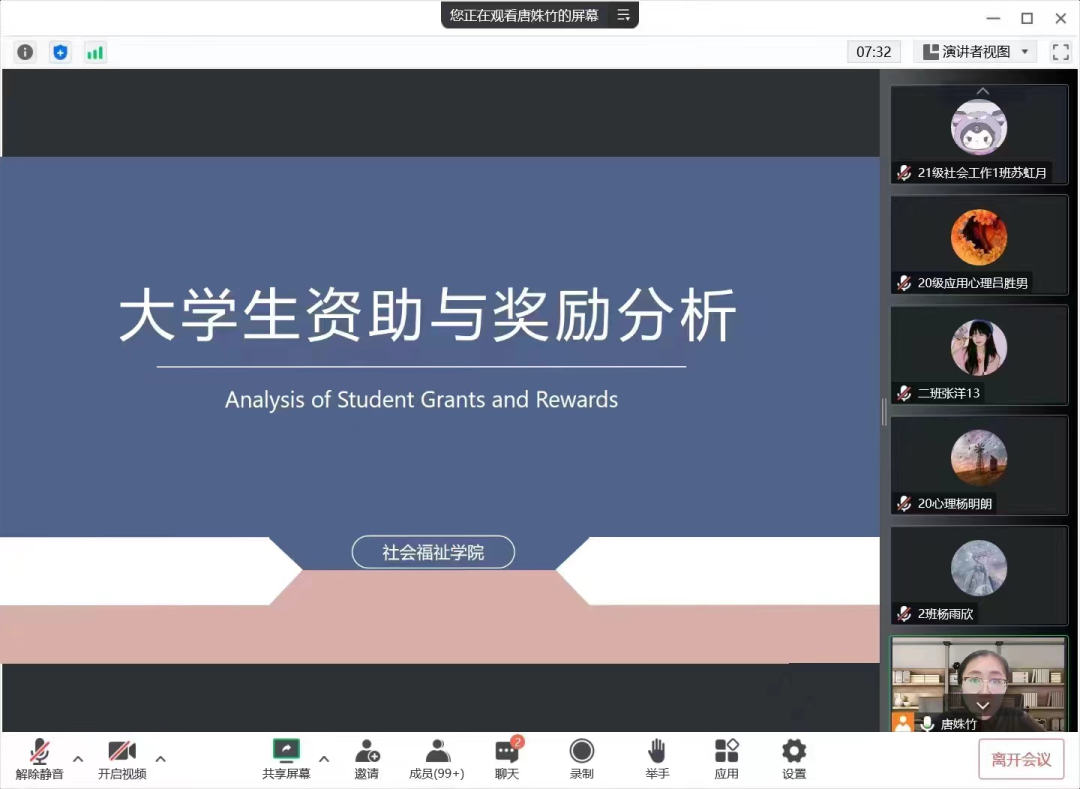Open the 聊天 chat panel

click(508, 759)
